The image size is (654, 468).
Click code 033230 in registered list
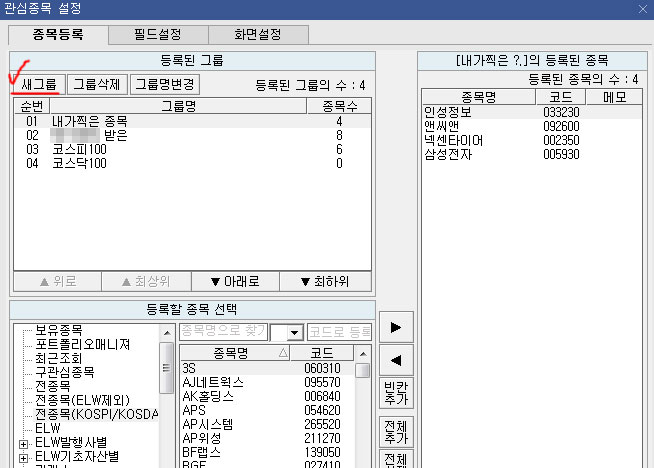561,112
